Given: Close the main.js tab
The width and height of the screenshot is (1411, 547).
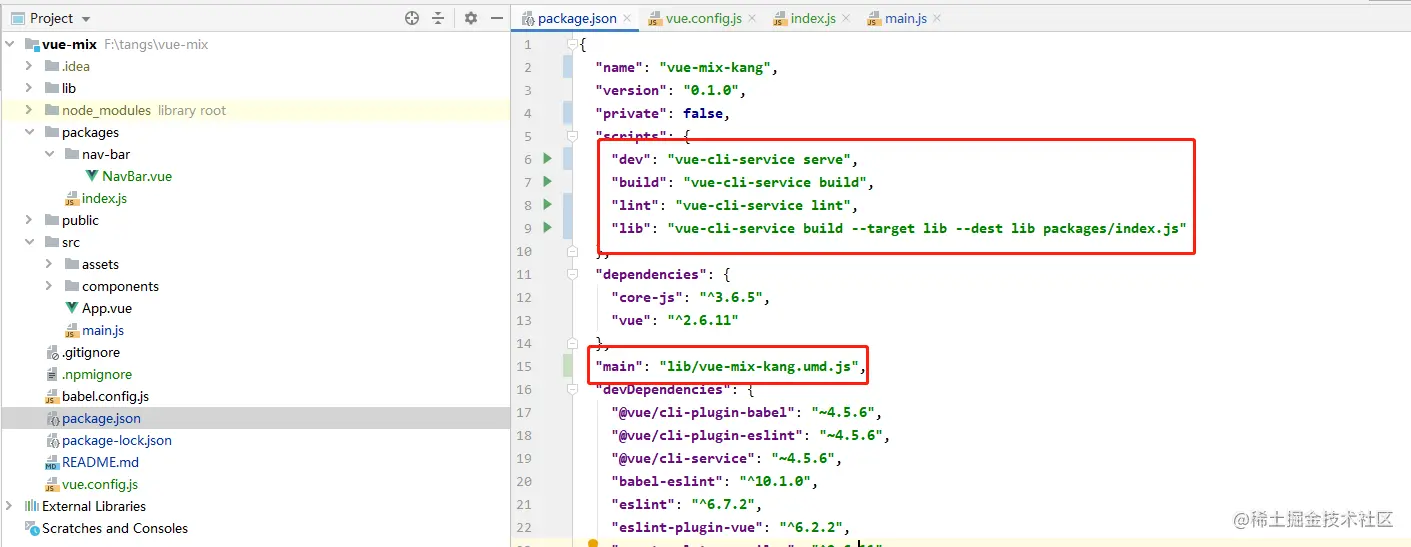Looking at the screenshot, I should coord(937,18).
